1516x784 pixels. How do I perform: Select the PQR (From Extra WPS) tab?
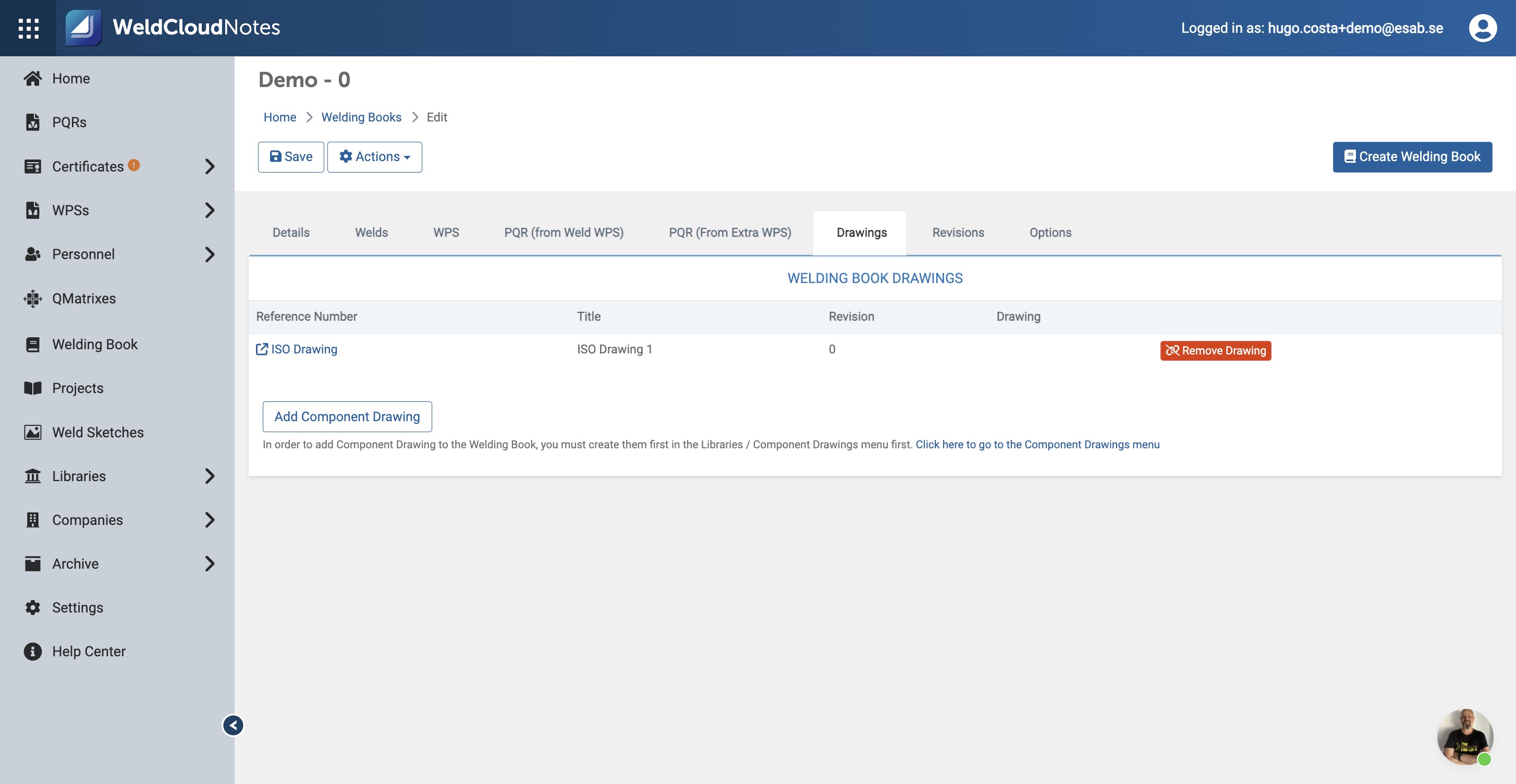730,232
